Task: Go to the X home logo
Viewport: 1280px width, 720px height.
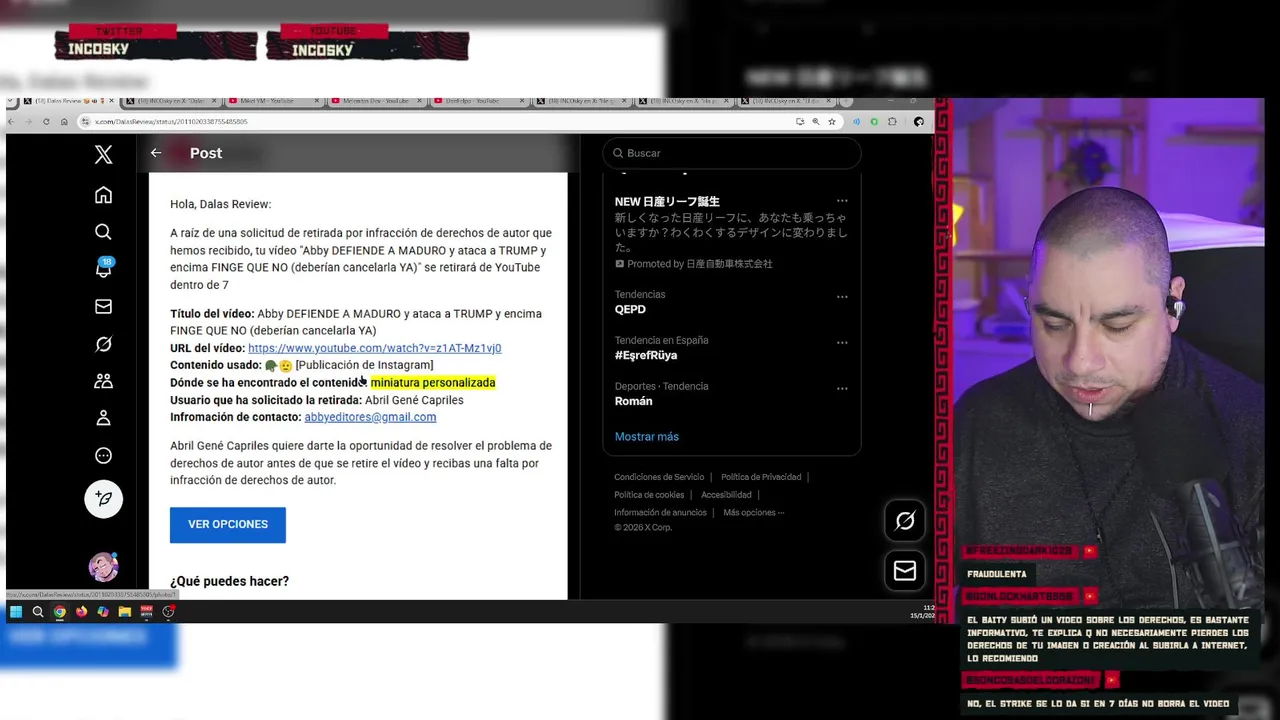Action: [103, 154]
